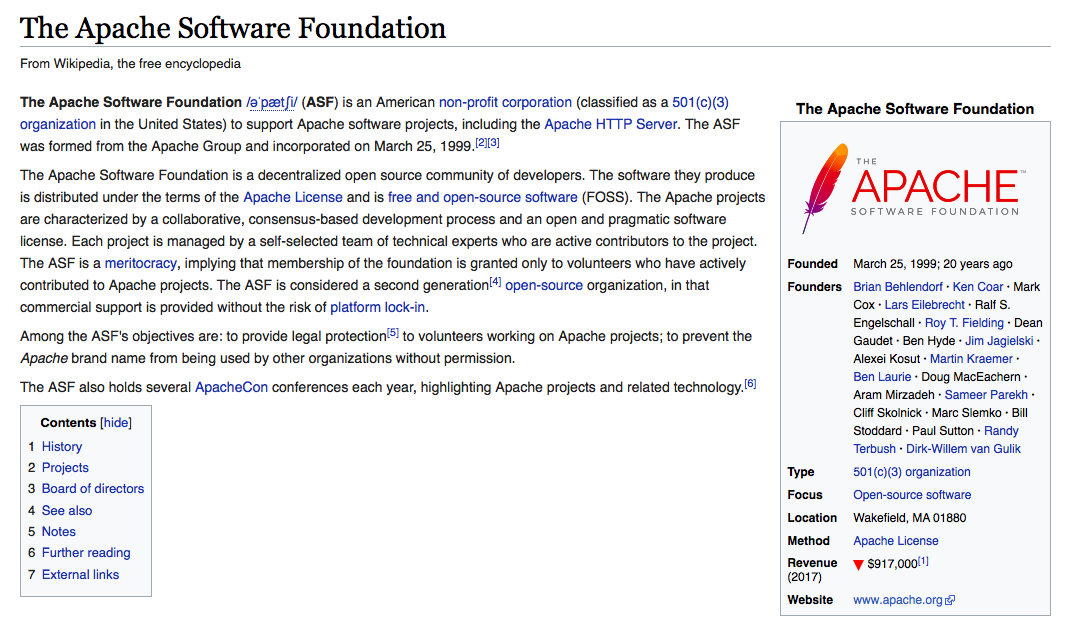Click the founding date March 25, 1999; 20 years ago
Screen dimensions: 1069x622
[x=933, y=264]
